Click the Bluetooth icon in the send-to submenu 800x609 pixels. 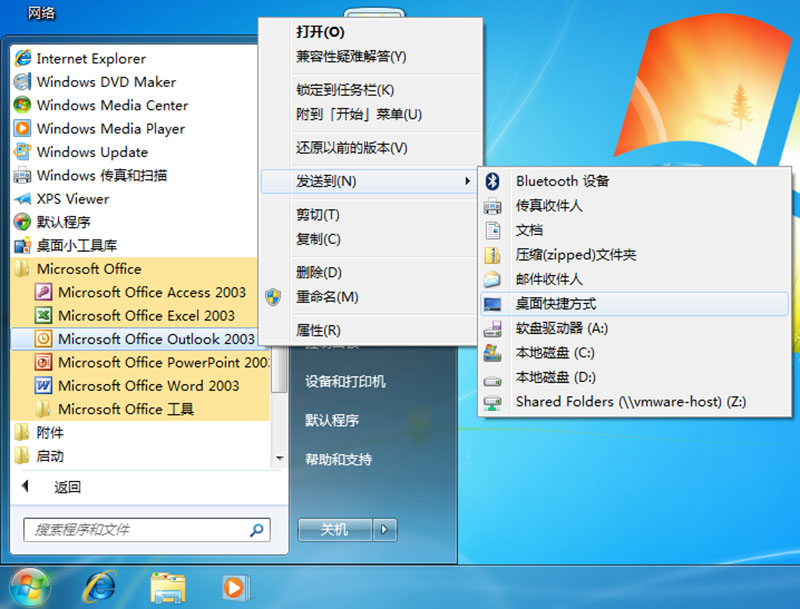(492, 181)
